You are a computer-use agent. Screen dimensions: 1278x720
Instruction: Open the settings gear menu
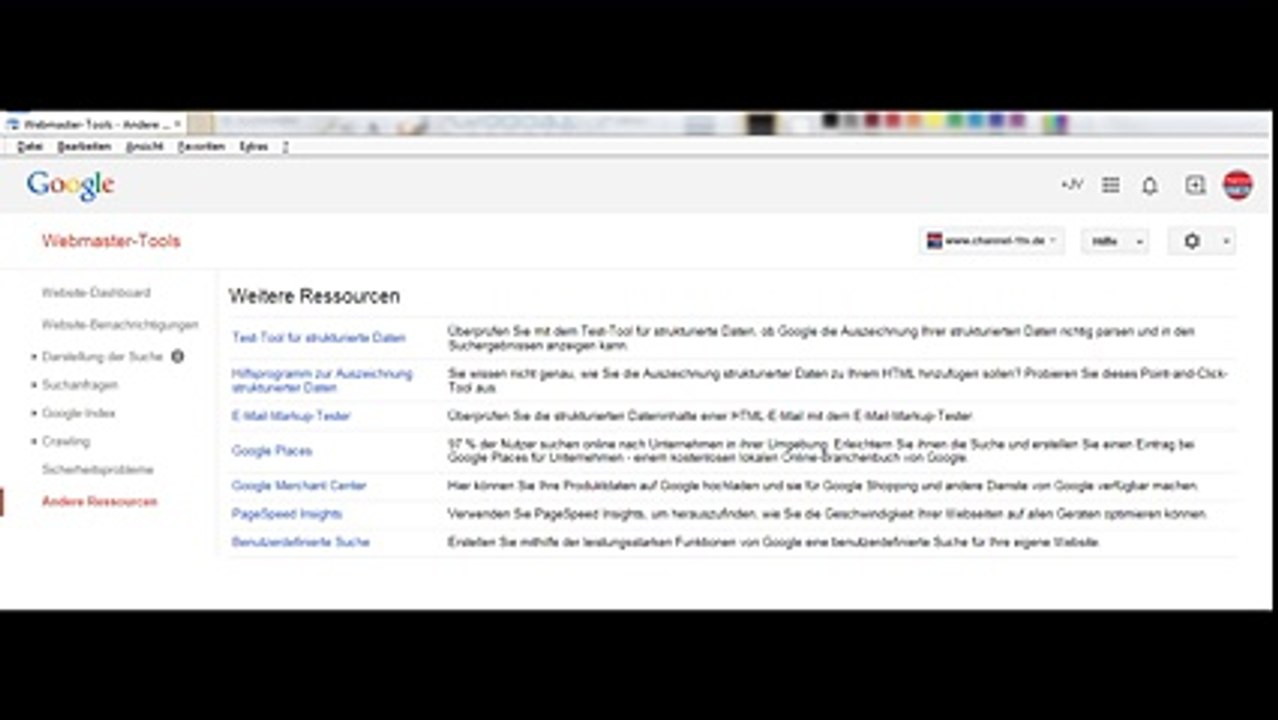pos(1201,241)
